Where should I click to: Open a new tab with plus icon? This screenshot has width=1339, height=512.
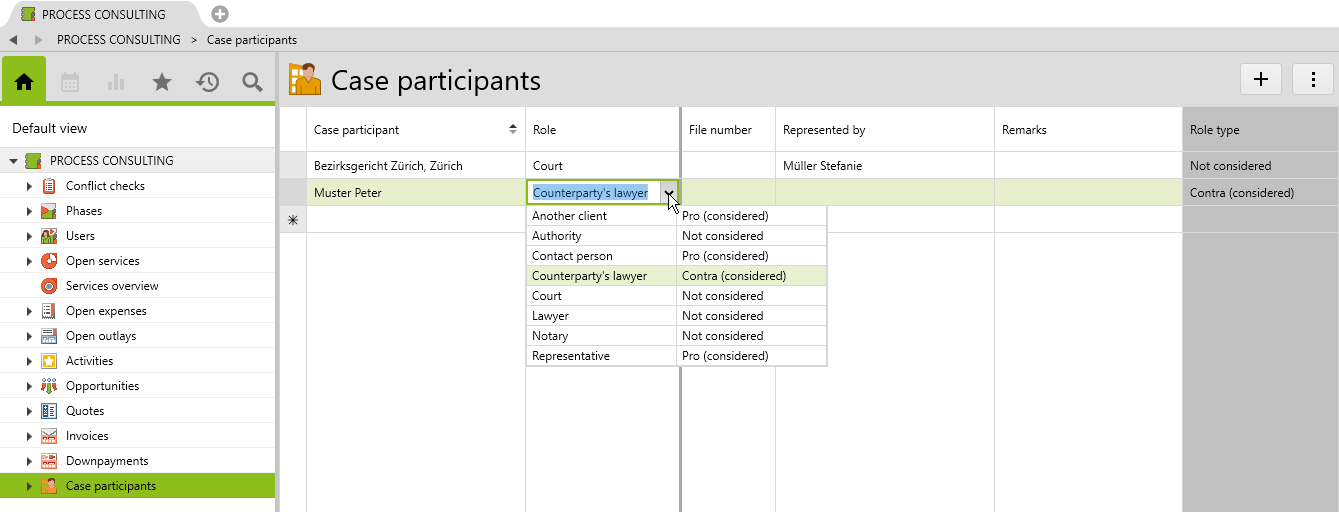tap(220, 14)
